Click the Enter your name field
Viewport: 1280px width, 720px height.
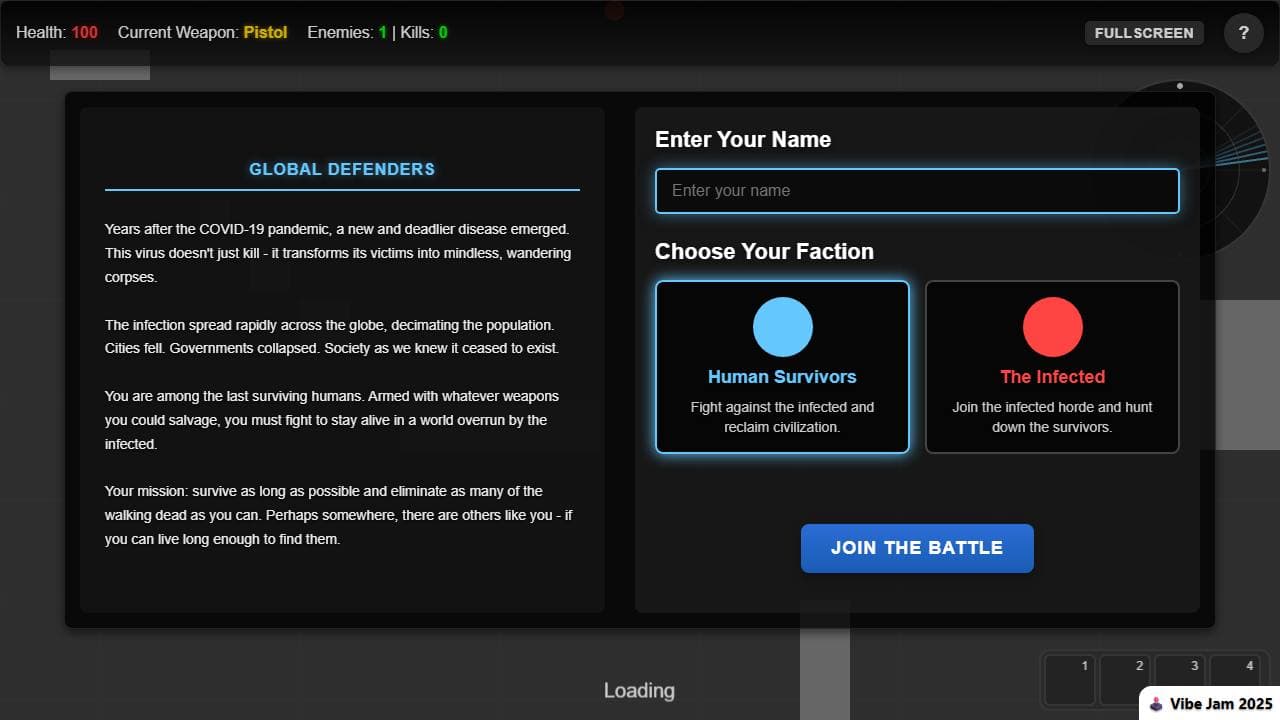917,191
